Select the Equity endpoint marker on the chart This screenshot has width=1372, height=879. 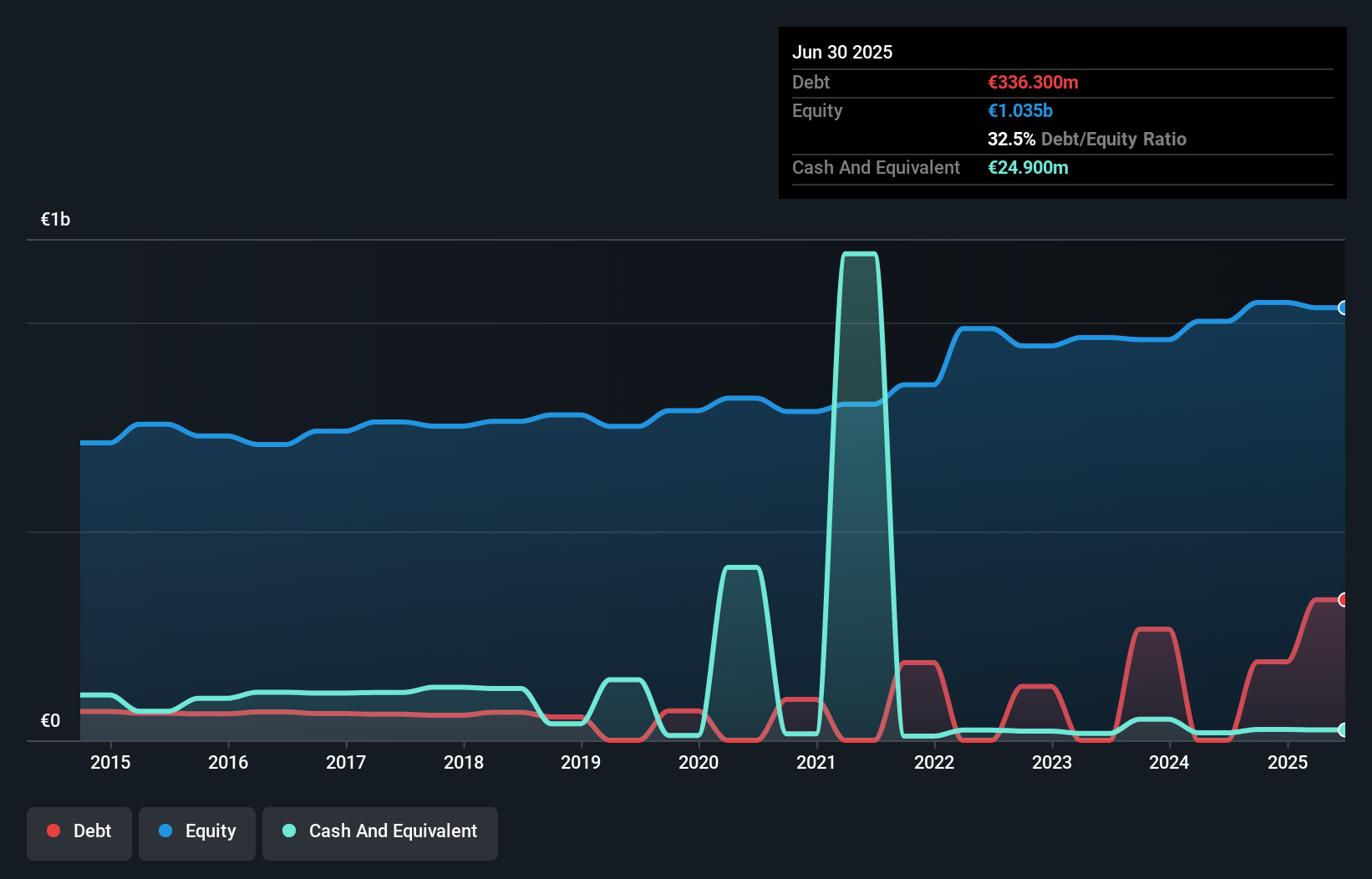point(1342,308)
